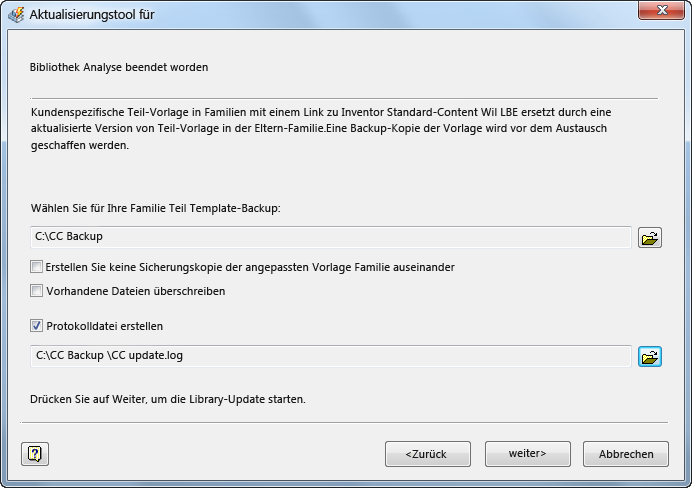Image resolution: width=692 pixels, height=488 pixels.
Task: Browse folder for template backup path
Action: [x=650, y=238]
